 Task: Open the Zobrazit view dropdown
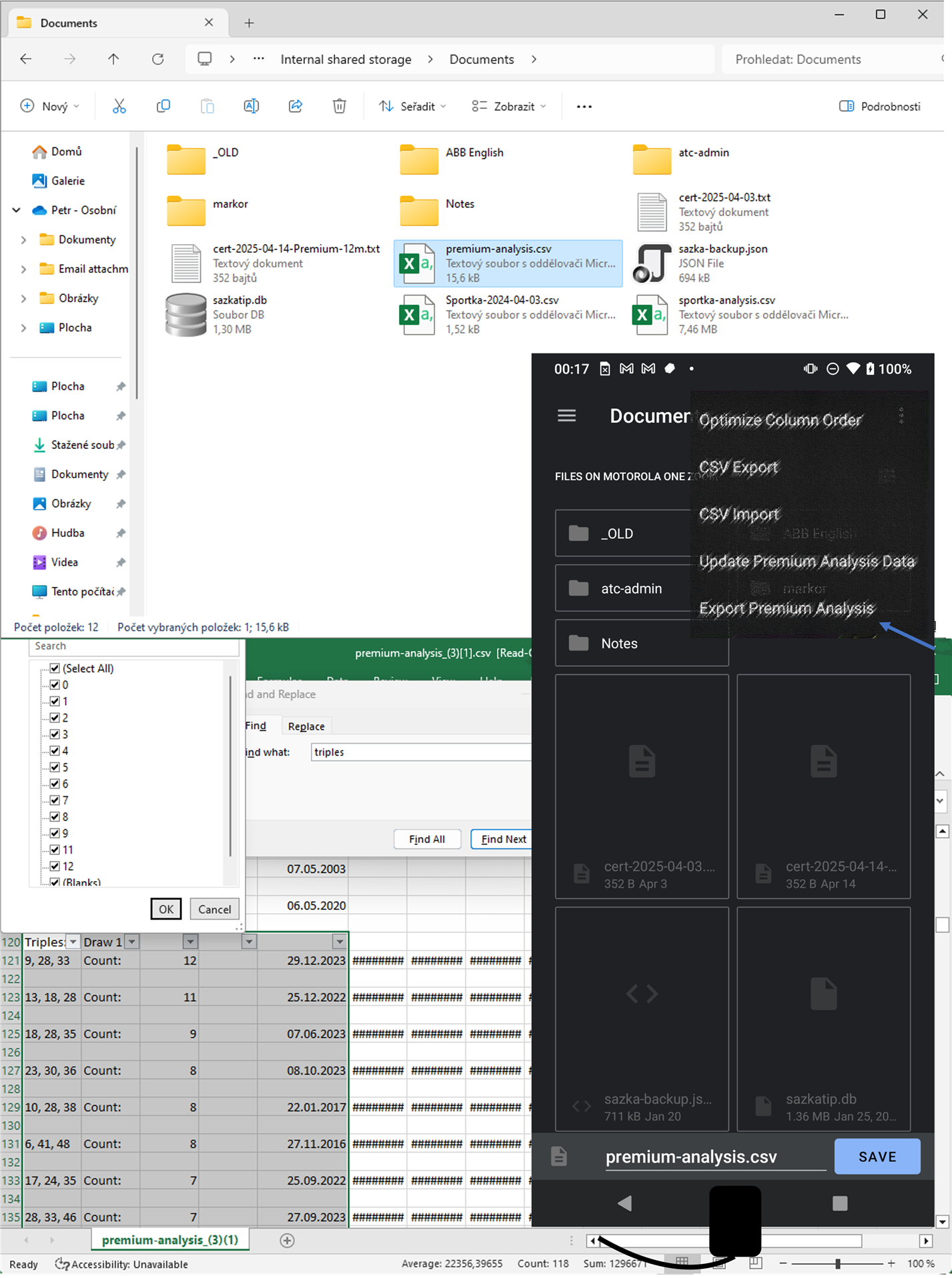(x=509, y=106)
